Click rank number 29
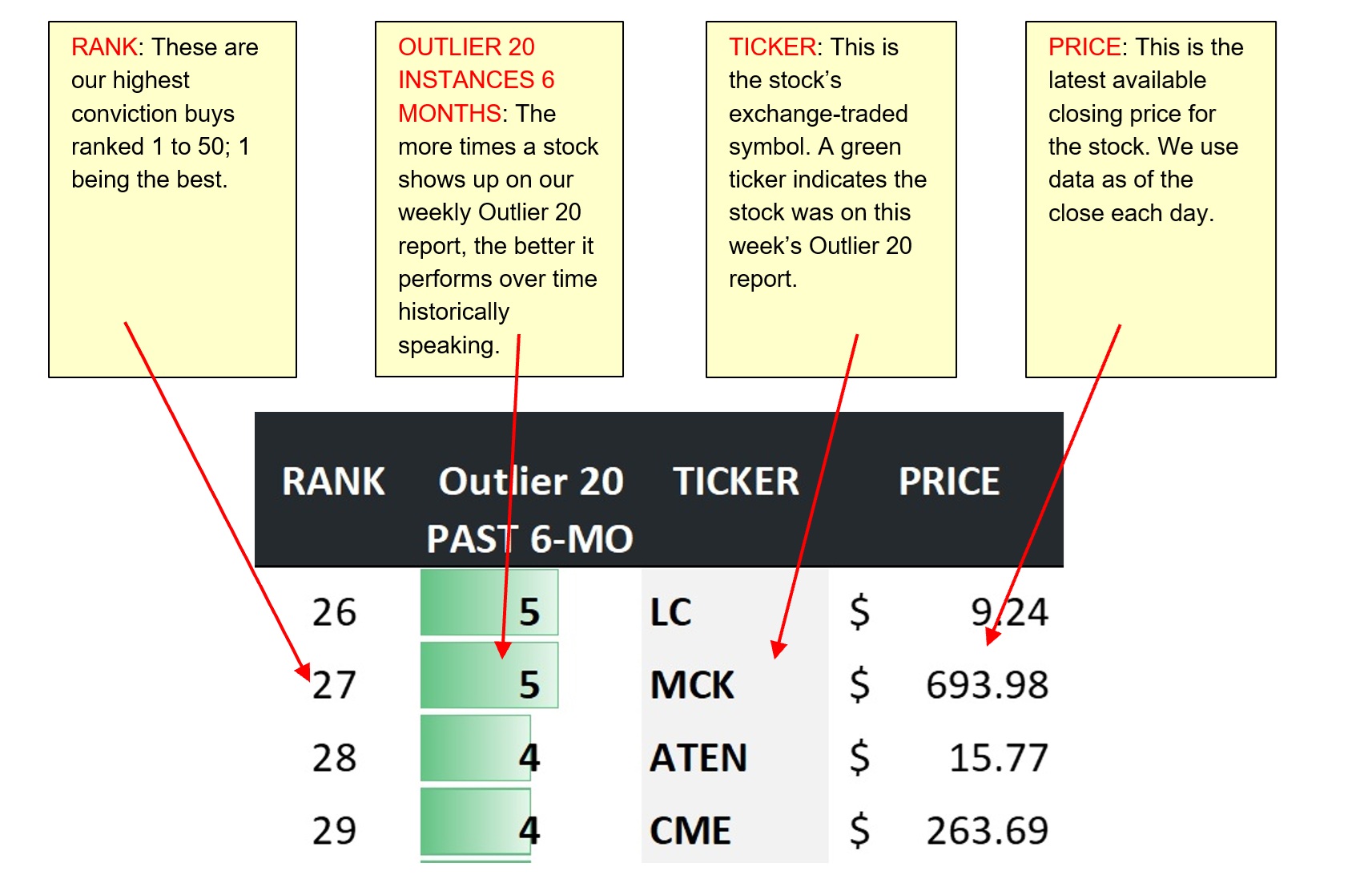 (x=334, y=830)
